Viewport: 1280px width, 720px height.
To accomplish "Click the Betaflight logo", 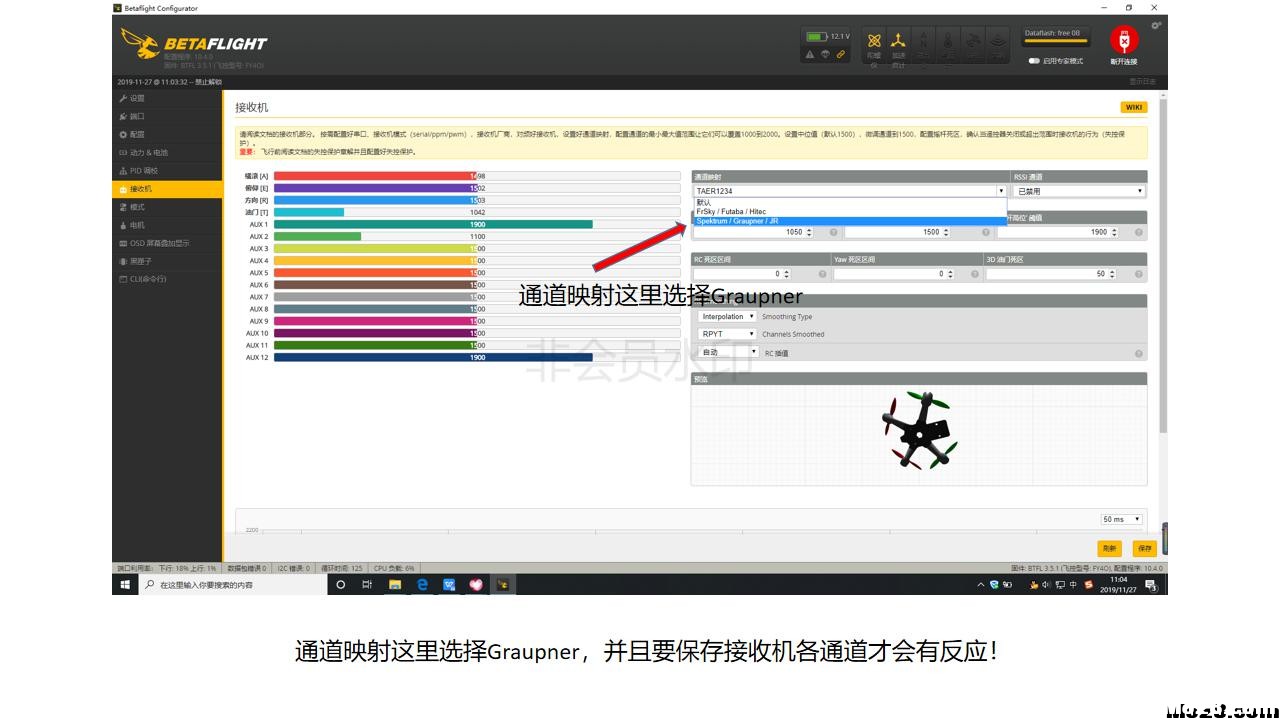I will coord(194,43).
